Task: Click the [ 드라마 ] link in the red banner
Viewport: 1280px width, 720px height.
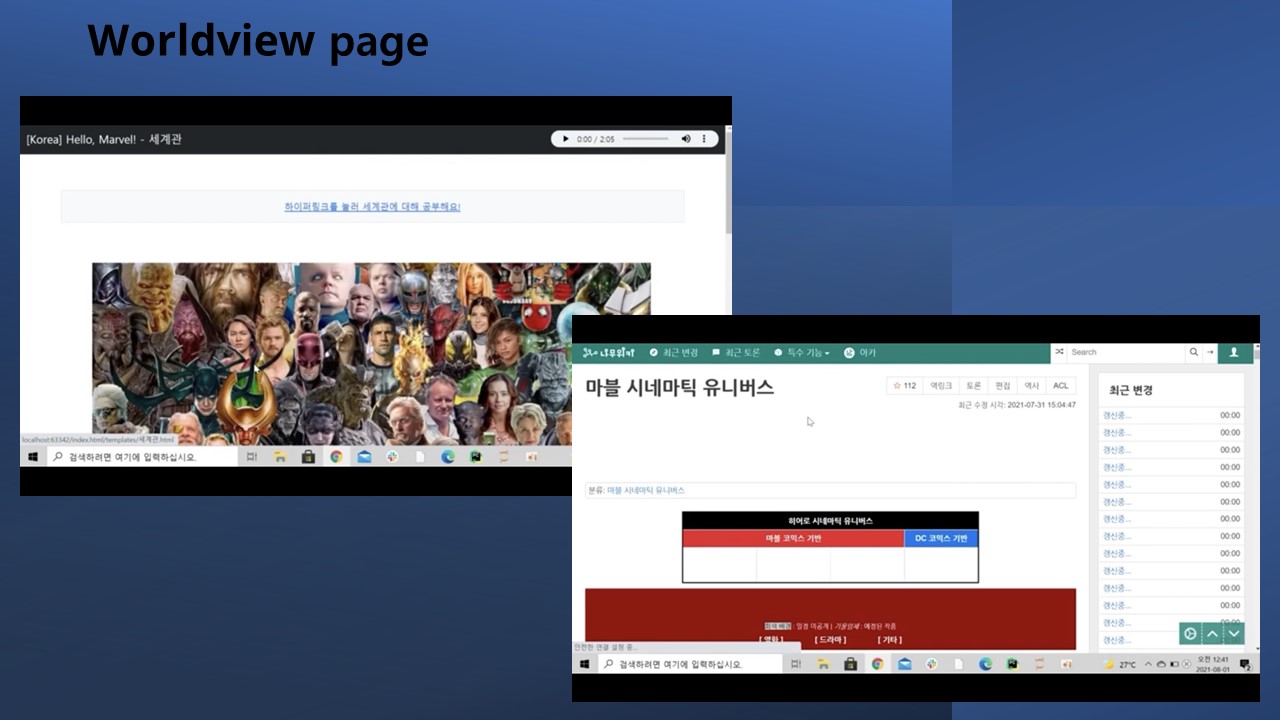Action: 830,640
